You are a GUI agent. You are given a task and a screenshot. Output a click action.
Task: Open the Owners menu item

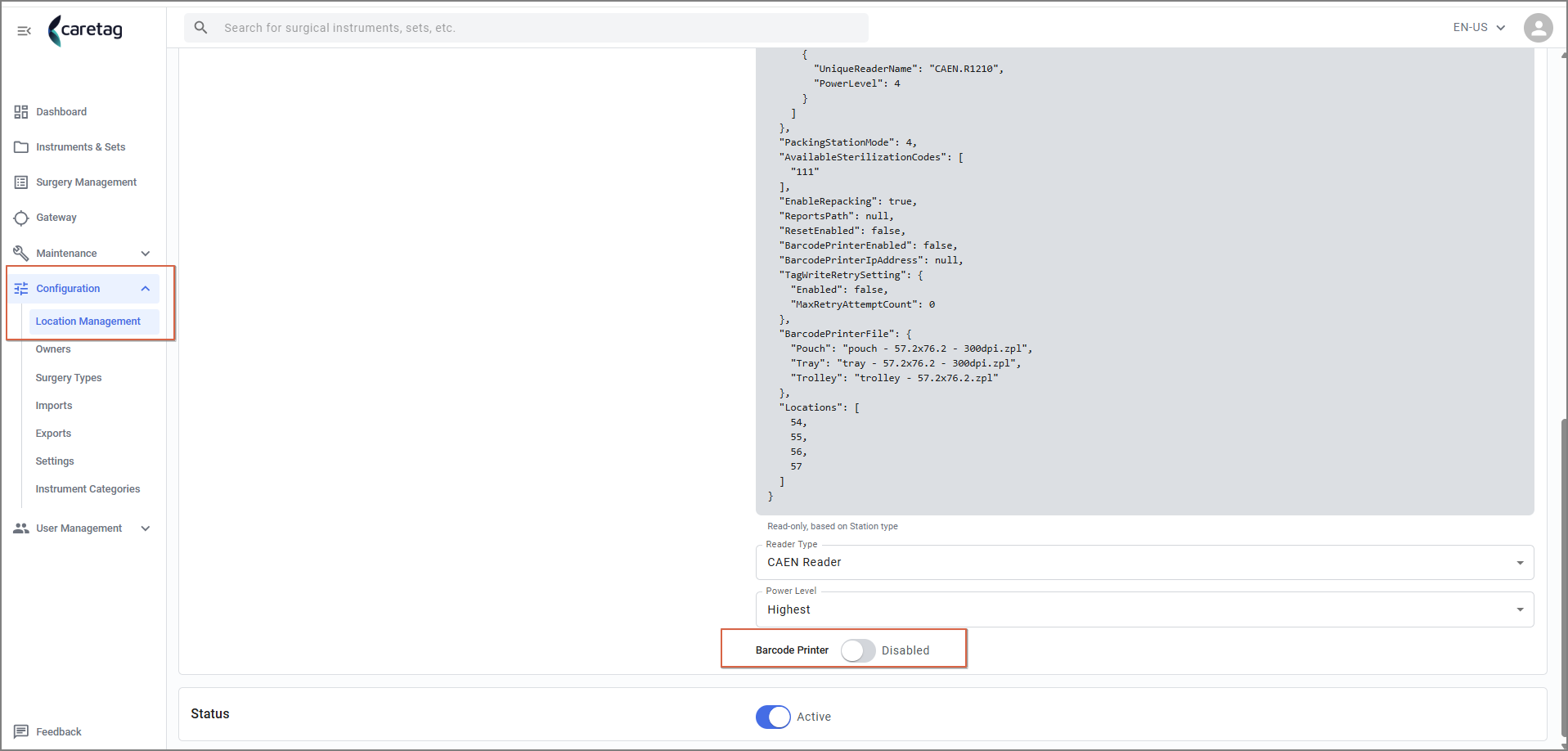53,349
